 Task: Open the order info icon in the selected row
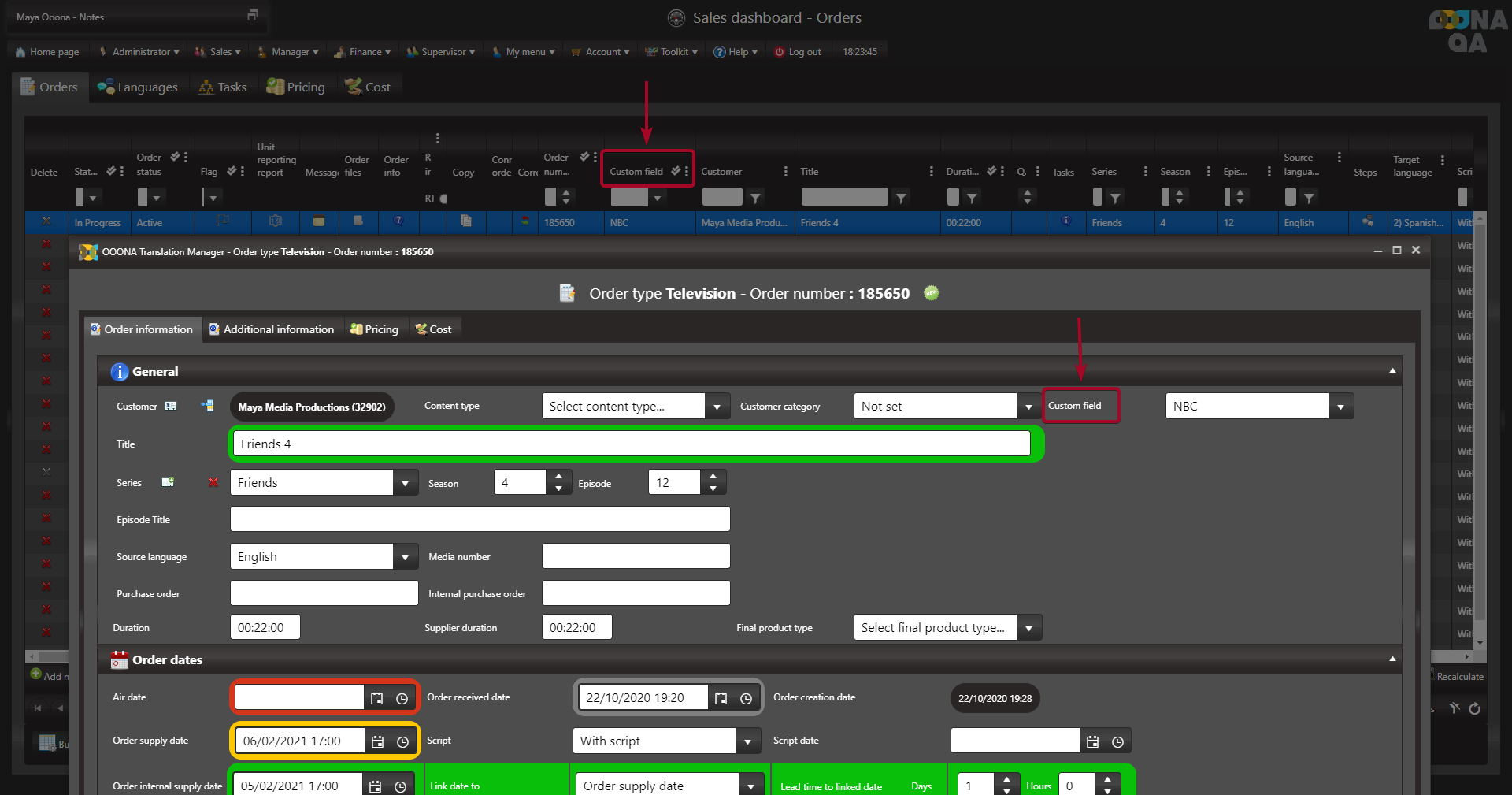(x=398, y=221)
